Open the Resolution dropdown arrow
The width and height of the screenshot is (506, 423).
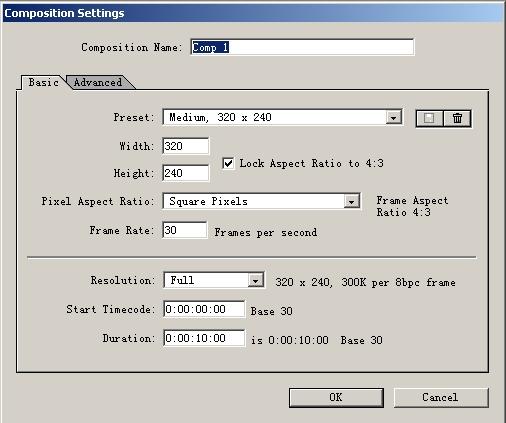click(255, 280)
